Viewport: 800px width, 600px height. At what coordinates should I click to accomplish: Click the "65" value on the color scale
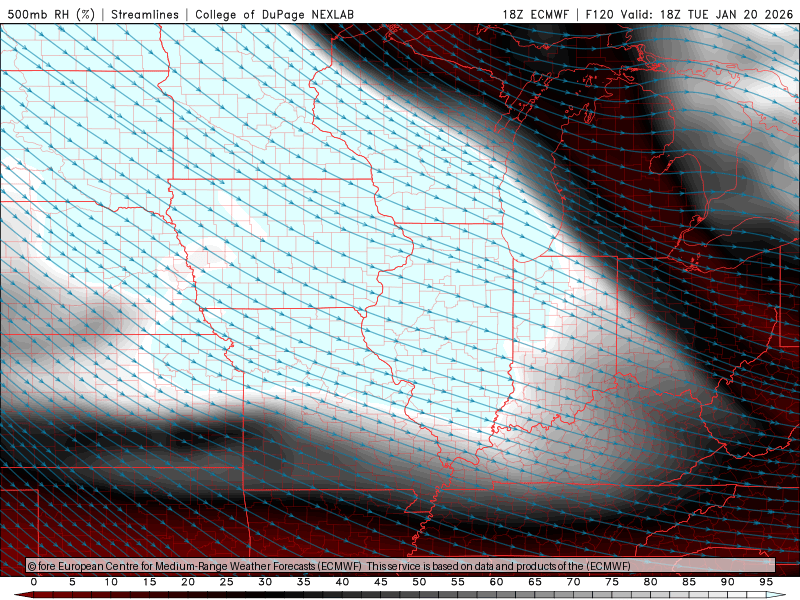[x=535, y=582]
